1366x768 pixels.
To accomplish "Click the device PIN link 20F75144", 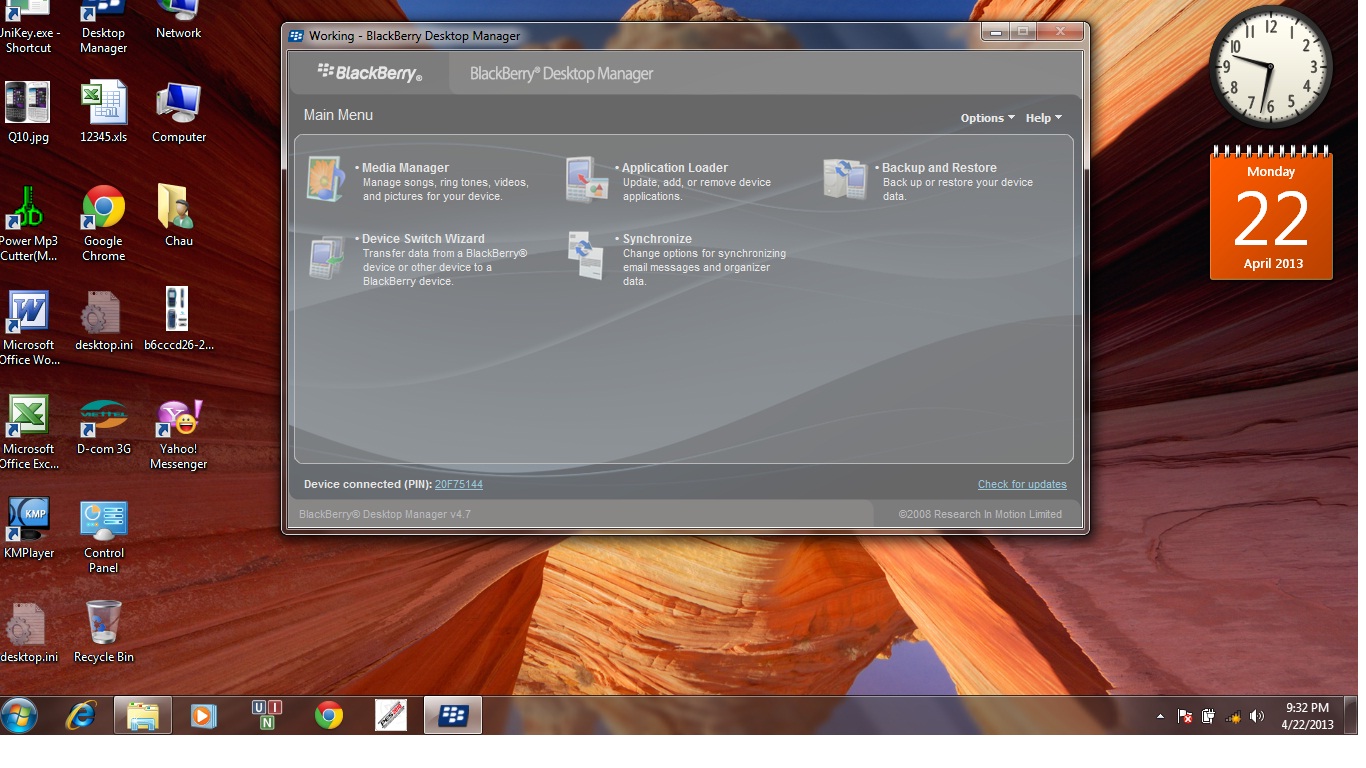I will pyautogui.click(x=459, y=484).
